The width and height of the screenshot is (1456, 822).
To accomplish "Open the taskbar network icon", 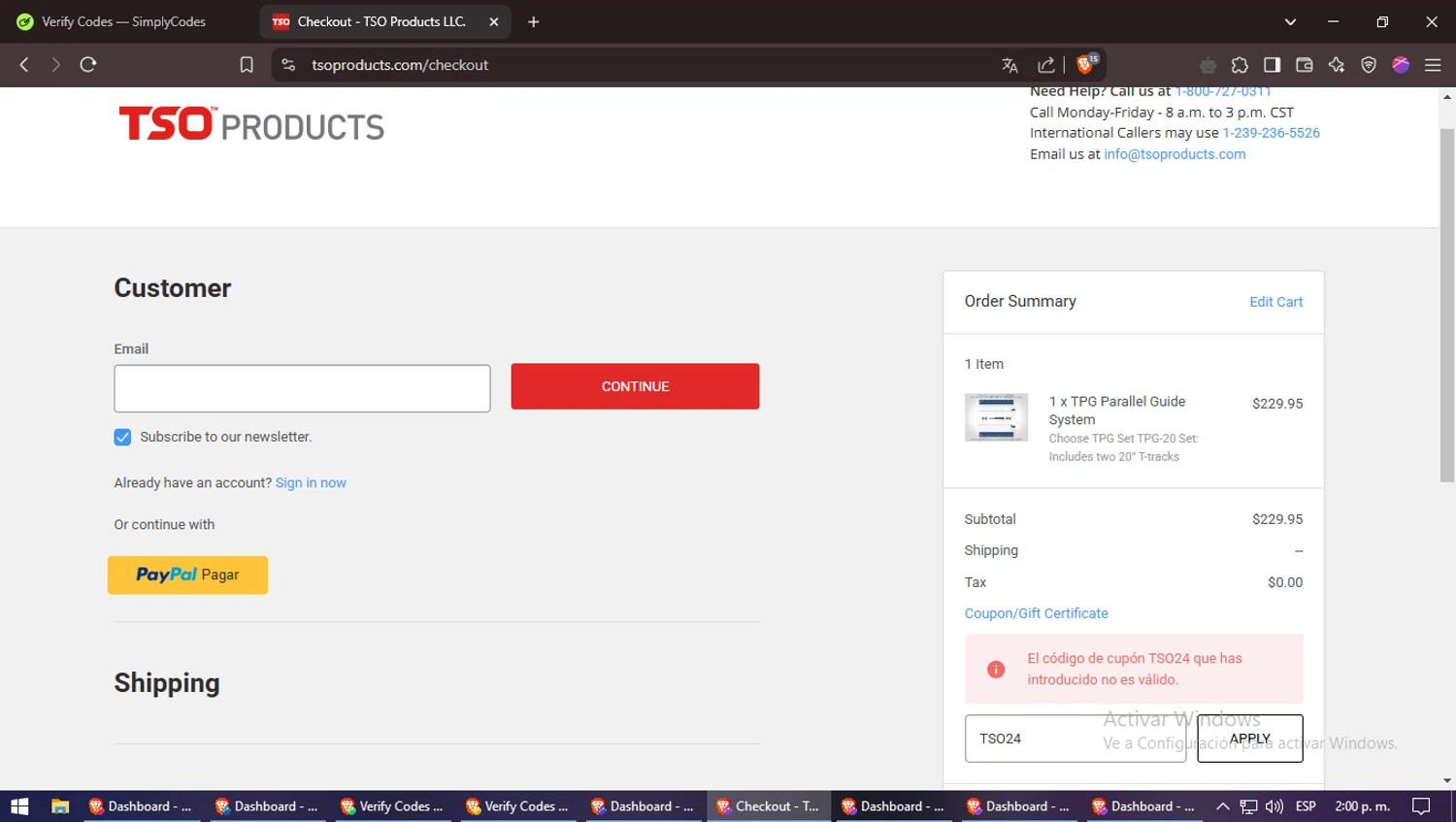I will tap(1249, 806).
